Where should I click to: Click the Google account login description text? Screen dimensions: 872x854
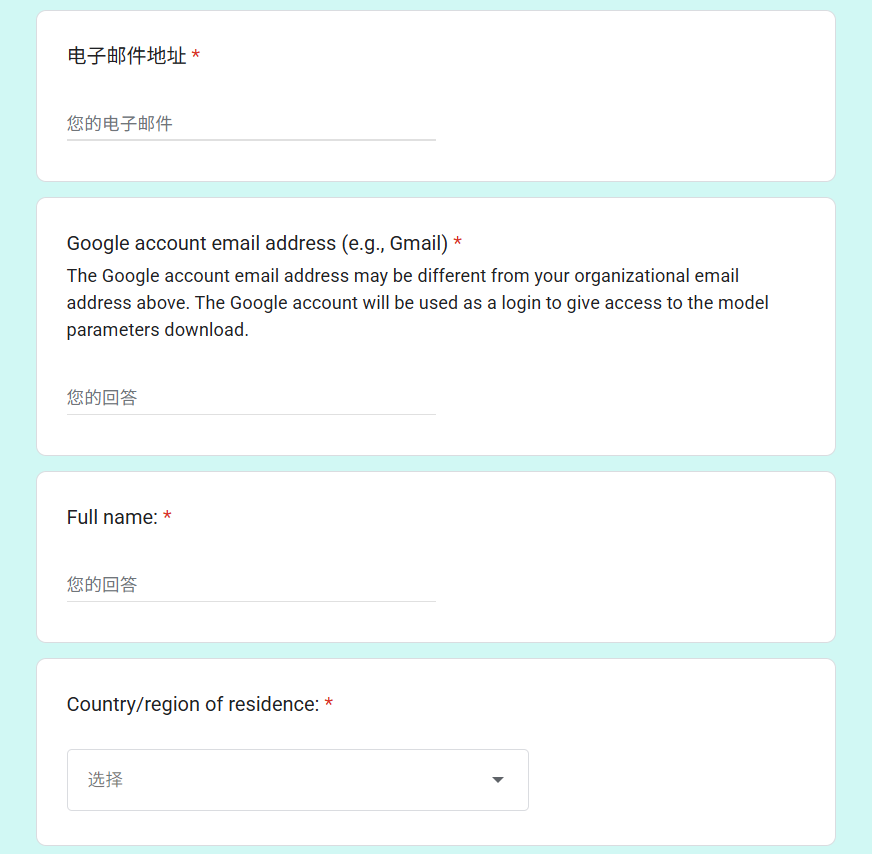click(x=417, y=302)
